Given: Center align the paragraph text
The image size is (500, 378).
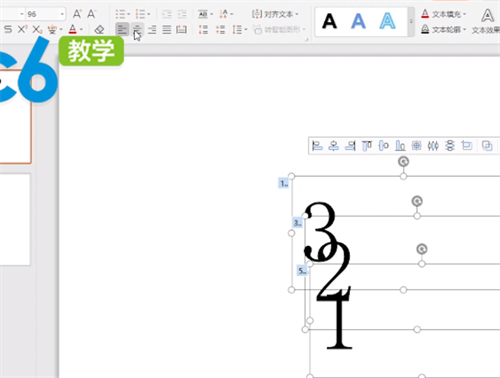Looking at the screenshot, I should coord(137,30).
